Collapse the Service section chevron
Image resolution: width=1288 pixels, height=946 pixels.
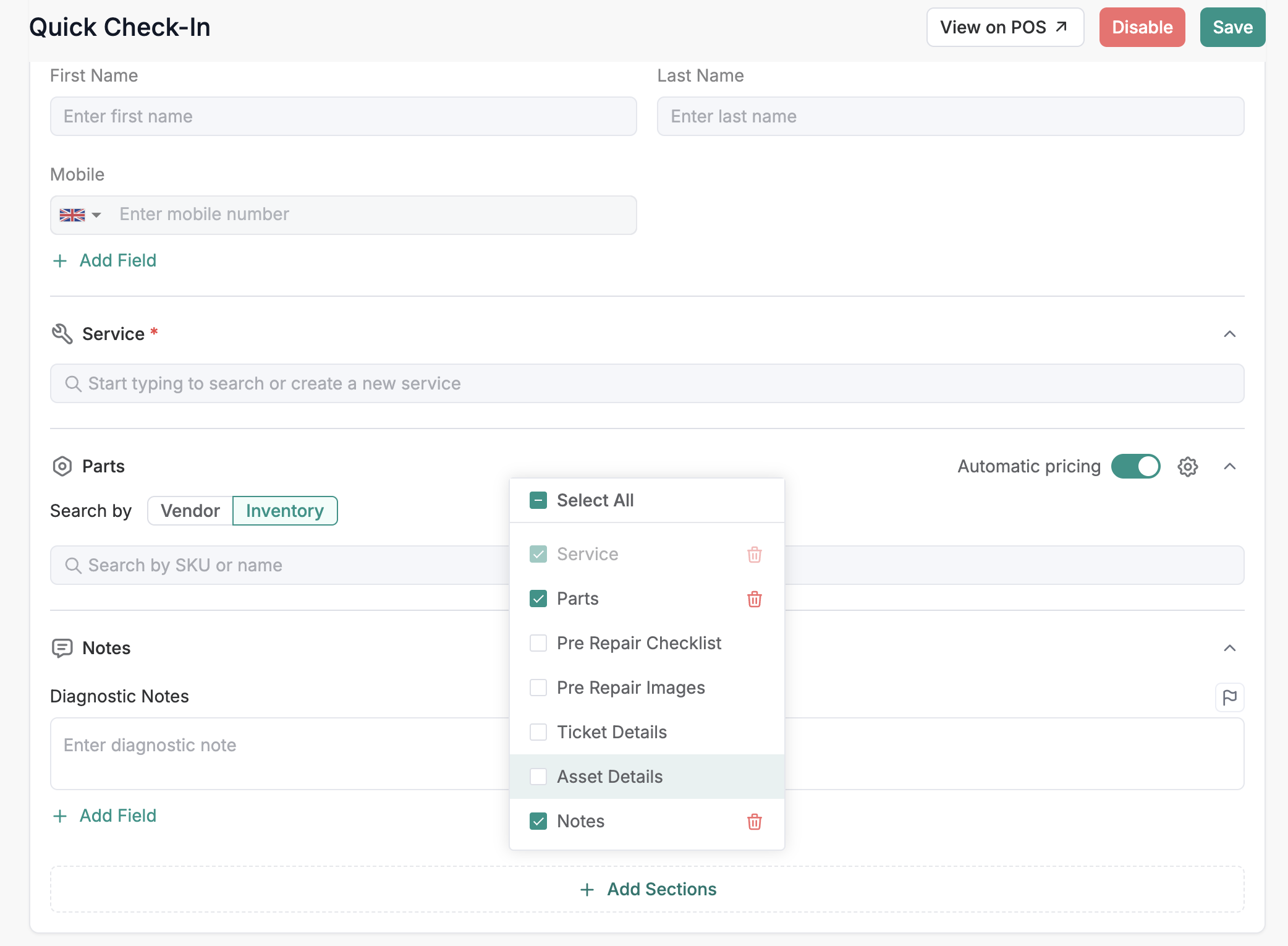click(x=1229, y=334)
